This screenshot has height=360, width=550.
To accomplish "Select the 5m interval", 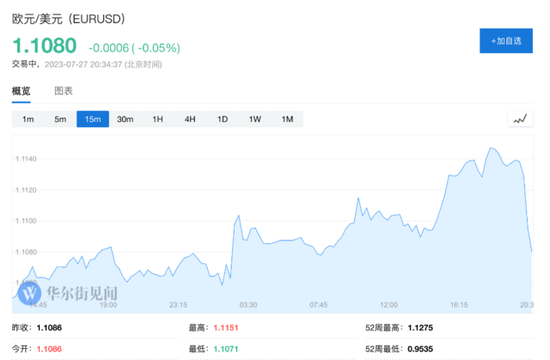I will point(60,119).
